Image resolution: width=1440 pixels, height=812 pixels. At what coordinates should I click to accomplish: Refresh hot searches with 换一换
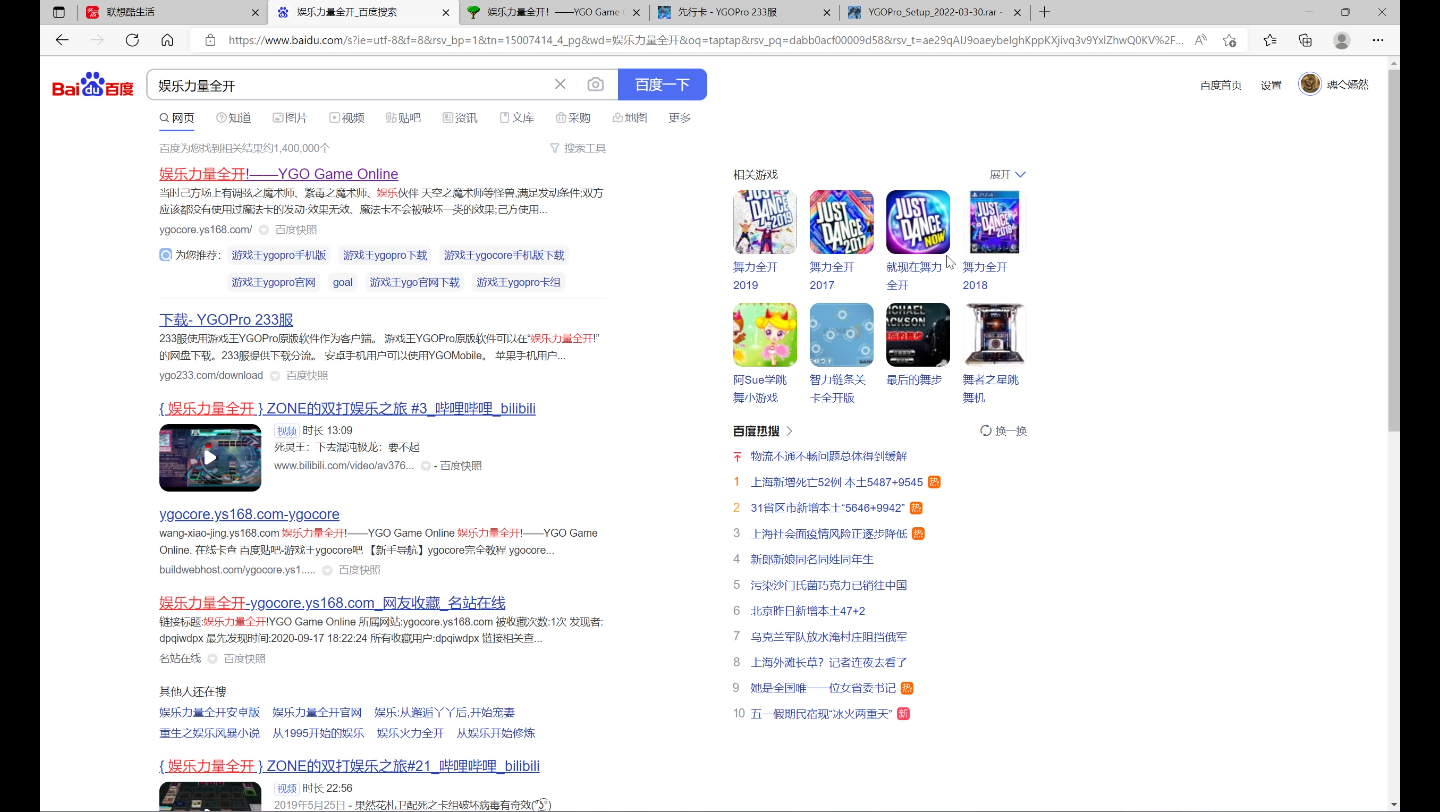(x=1004, y=431)
